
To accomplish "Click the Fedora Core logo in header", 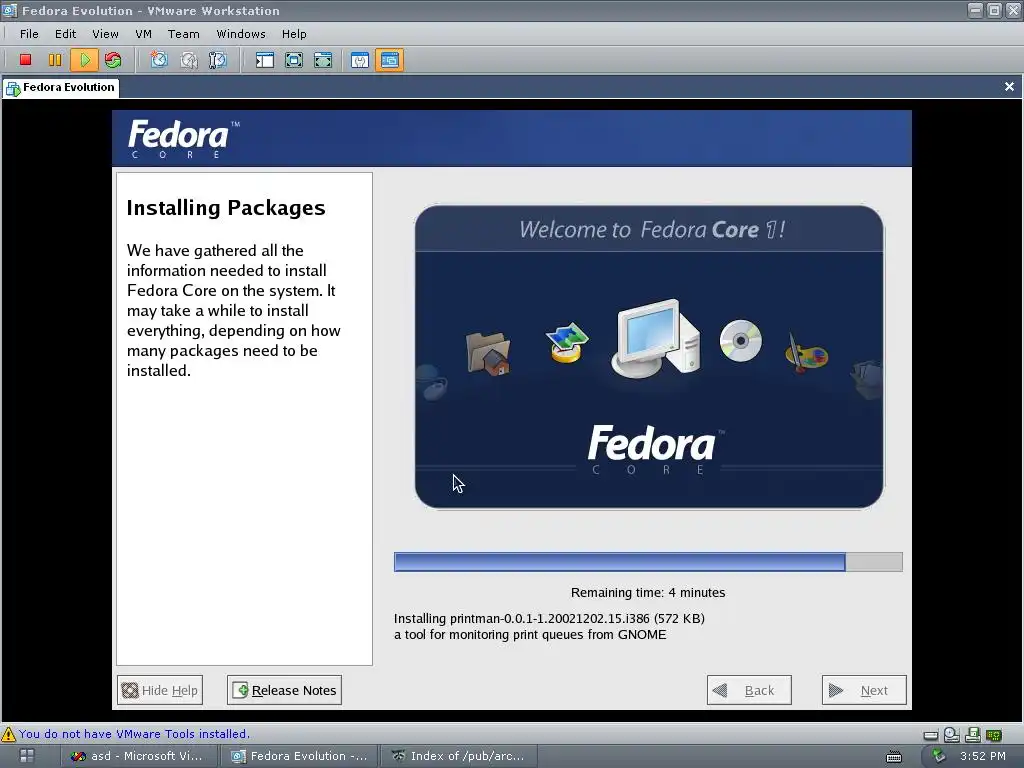I will coord(184,138).
